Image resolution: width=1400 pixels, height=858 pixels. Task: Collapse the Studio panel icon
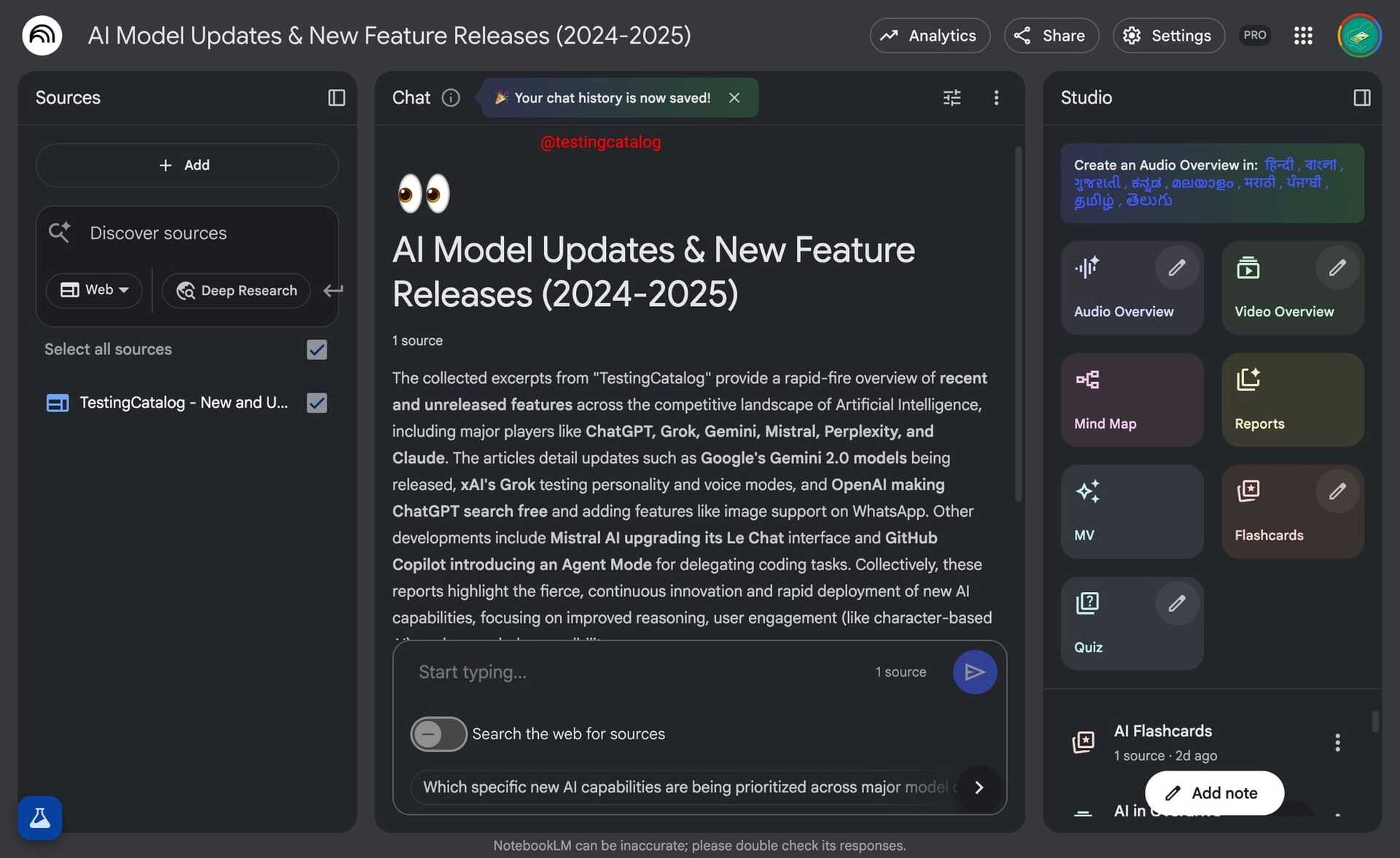1361,98
